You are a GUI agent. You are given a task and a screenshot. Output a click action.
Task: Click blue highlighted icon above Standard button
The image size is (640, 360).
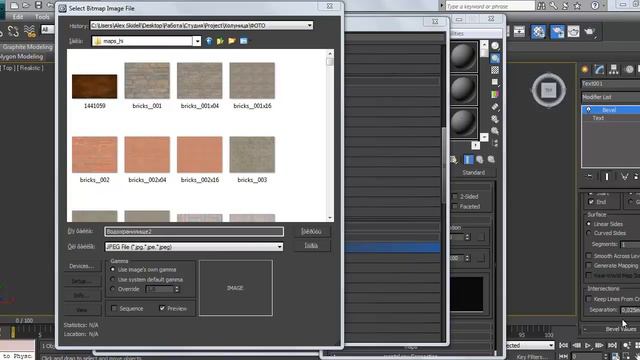tap(469, 159)
